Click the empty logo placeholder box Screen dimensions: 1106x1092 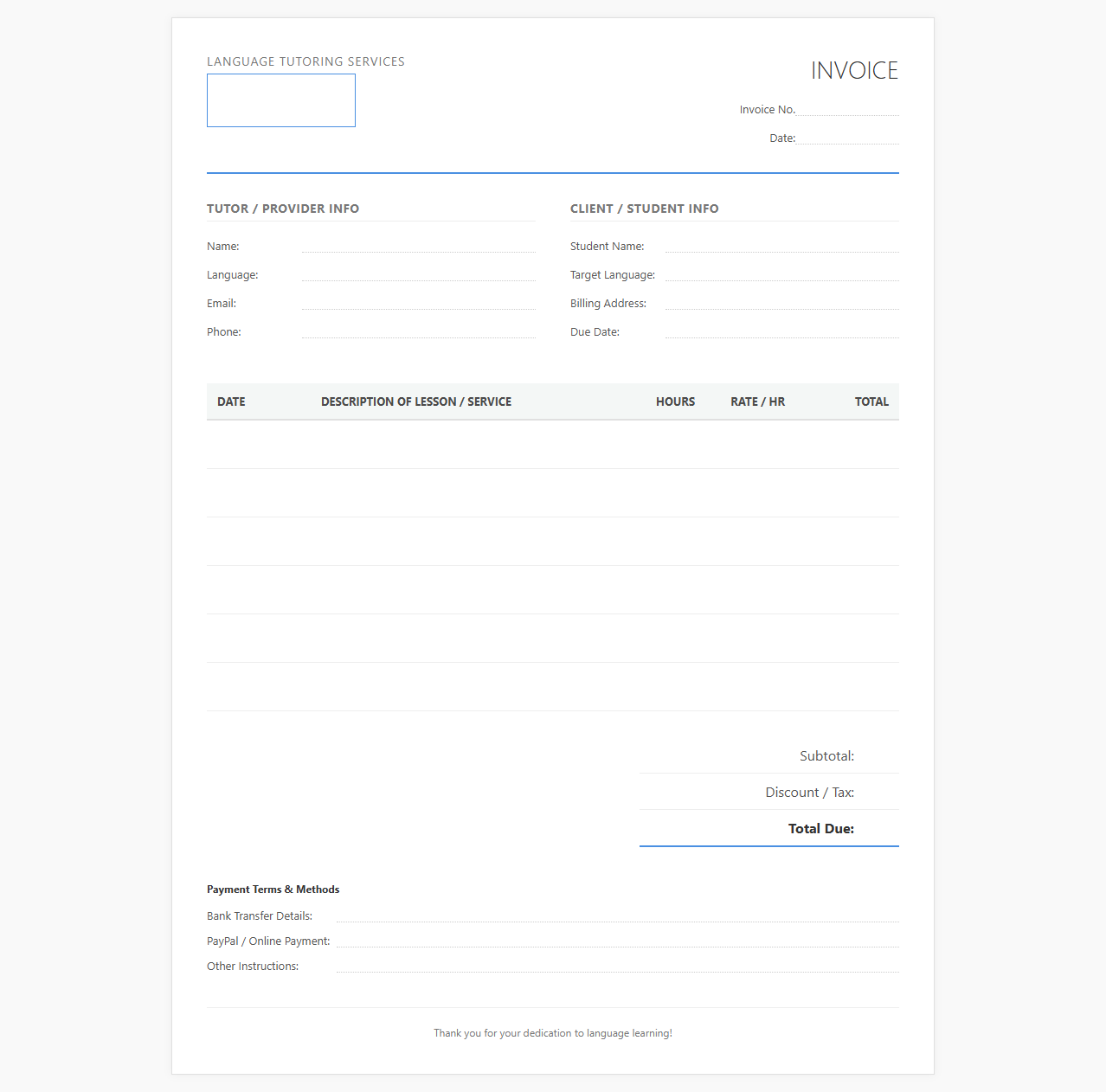tap(281, 100)
